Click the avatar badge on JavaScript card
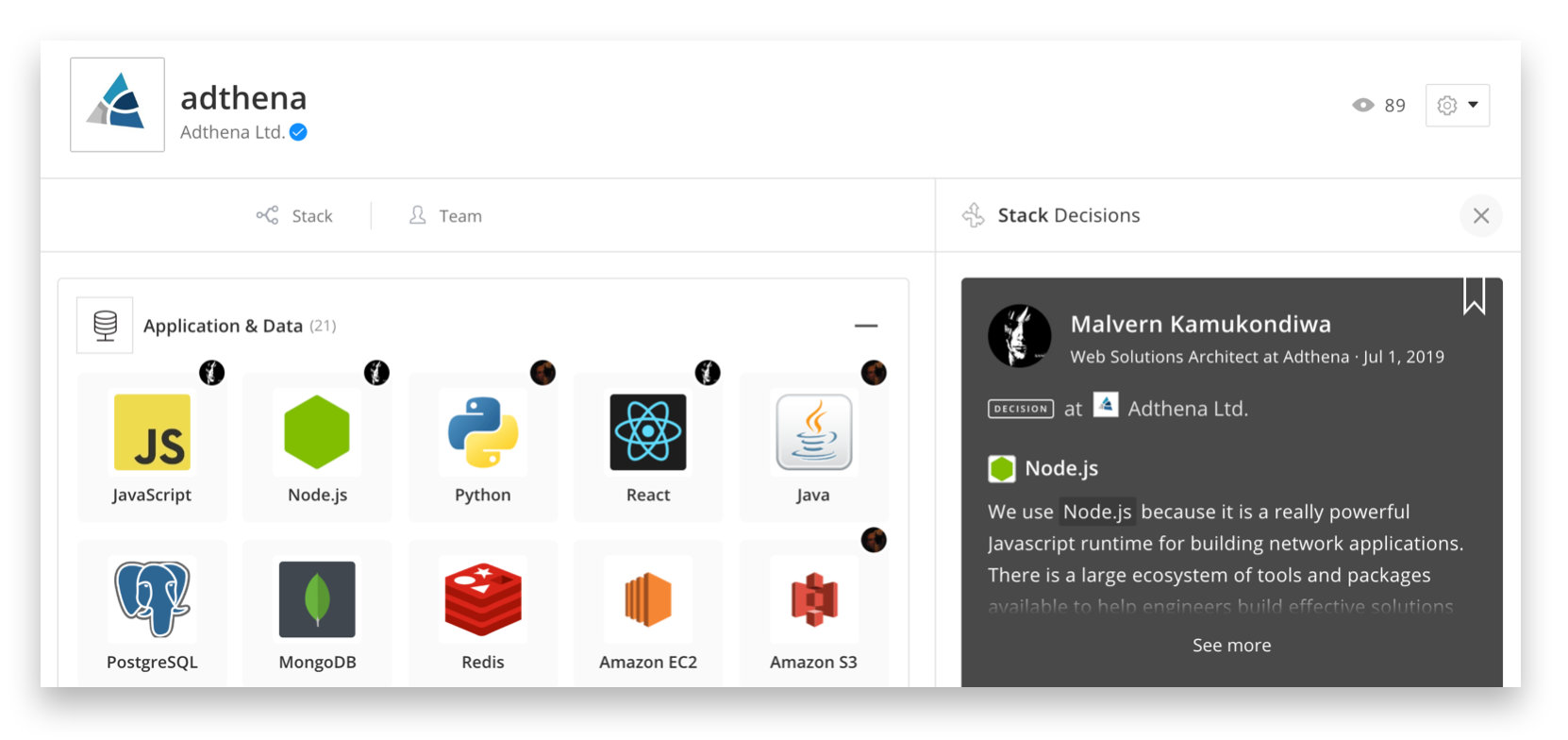This screenshot has height=740, width=1568. pyautogui.click(x=212, y=373)
